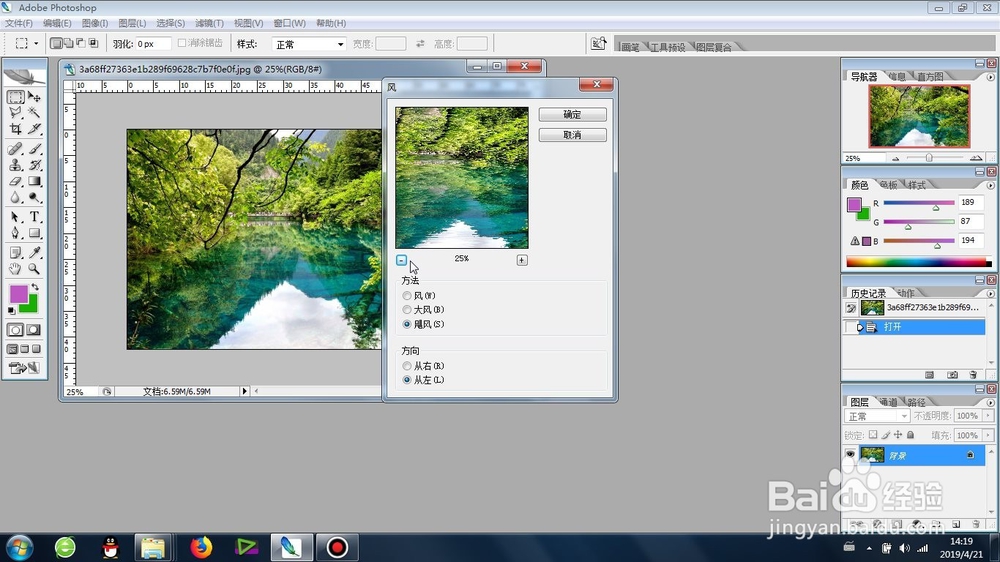Select the Notes tool

[x=15, y=253]
